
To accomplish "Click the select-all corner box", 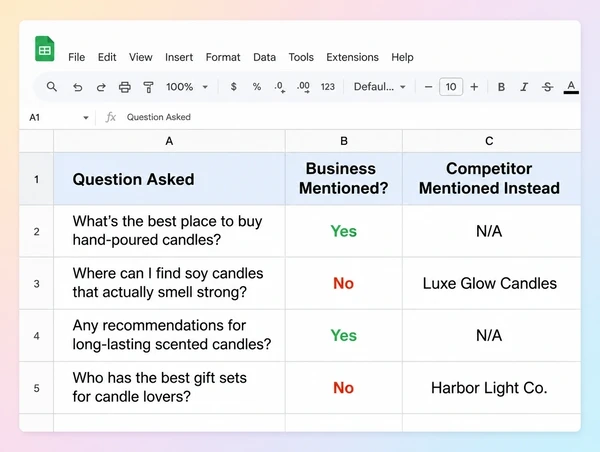I will (x=36, y=141).
